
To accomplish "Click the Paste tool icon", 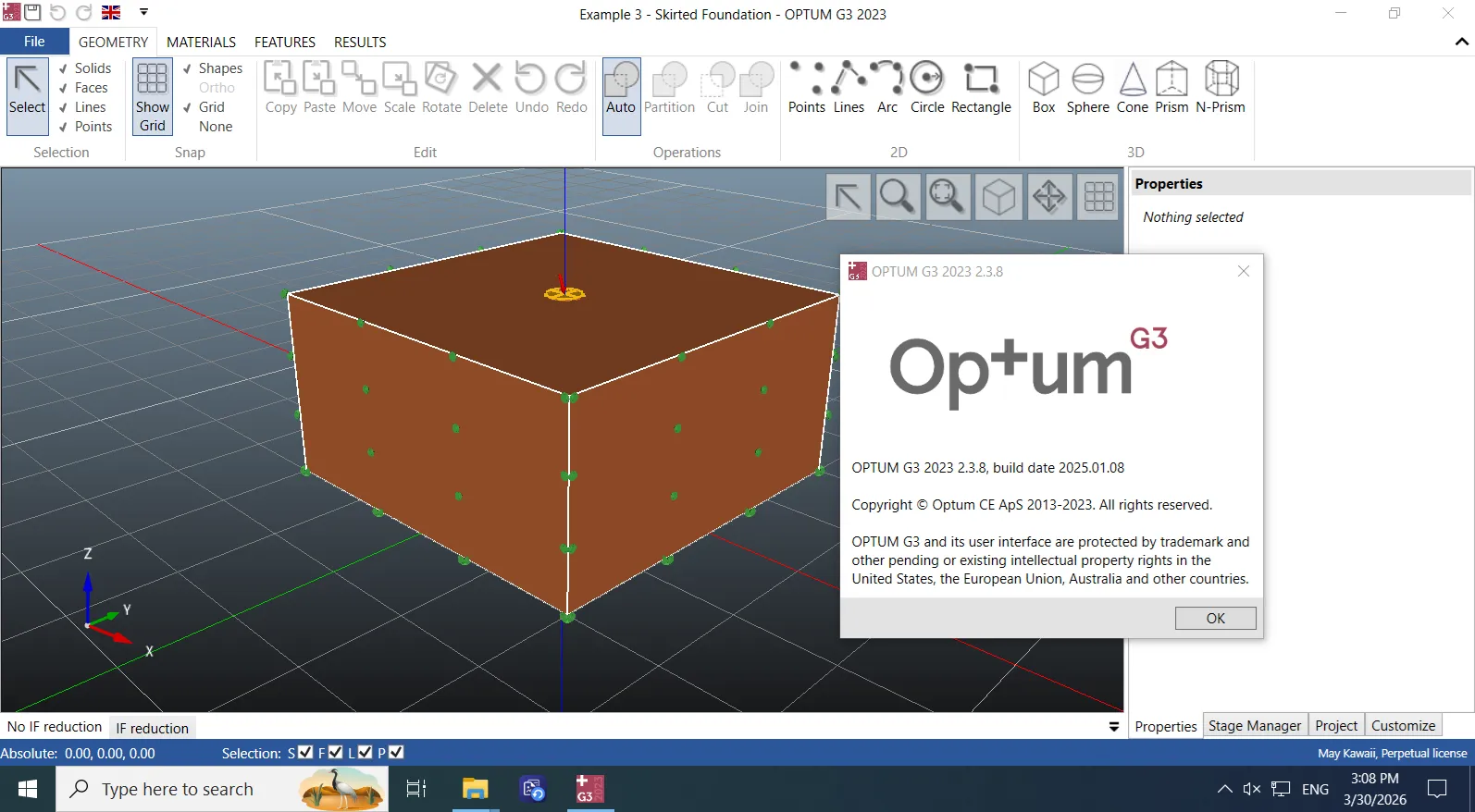I will point(319,88).
